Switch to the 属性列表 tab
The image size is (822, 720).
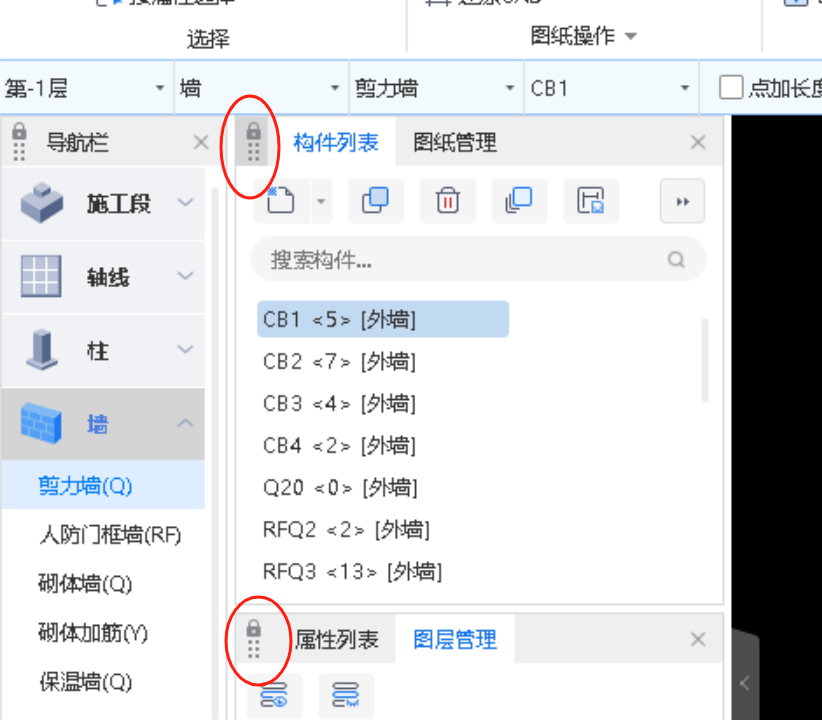pos(336,639)
